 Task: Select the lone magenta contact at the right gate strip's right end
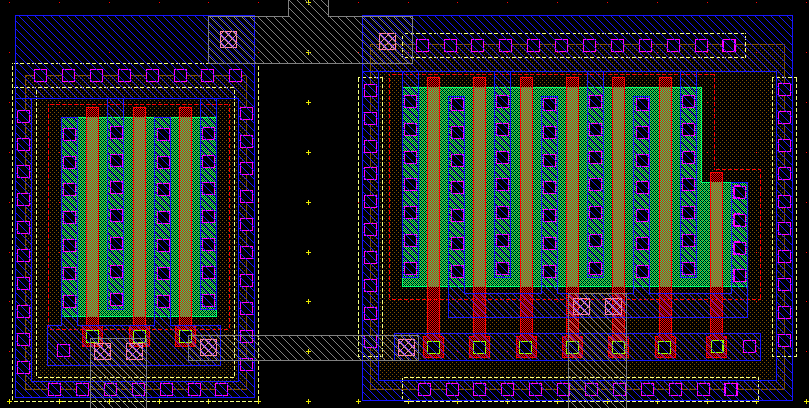point(749,346)
